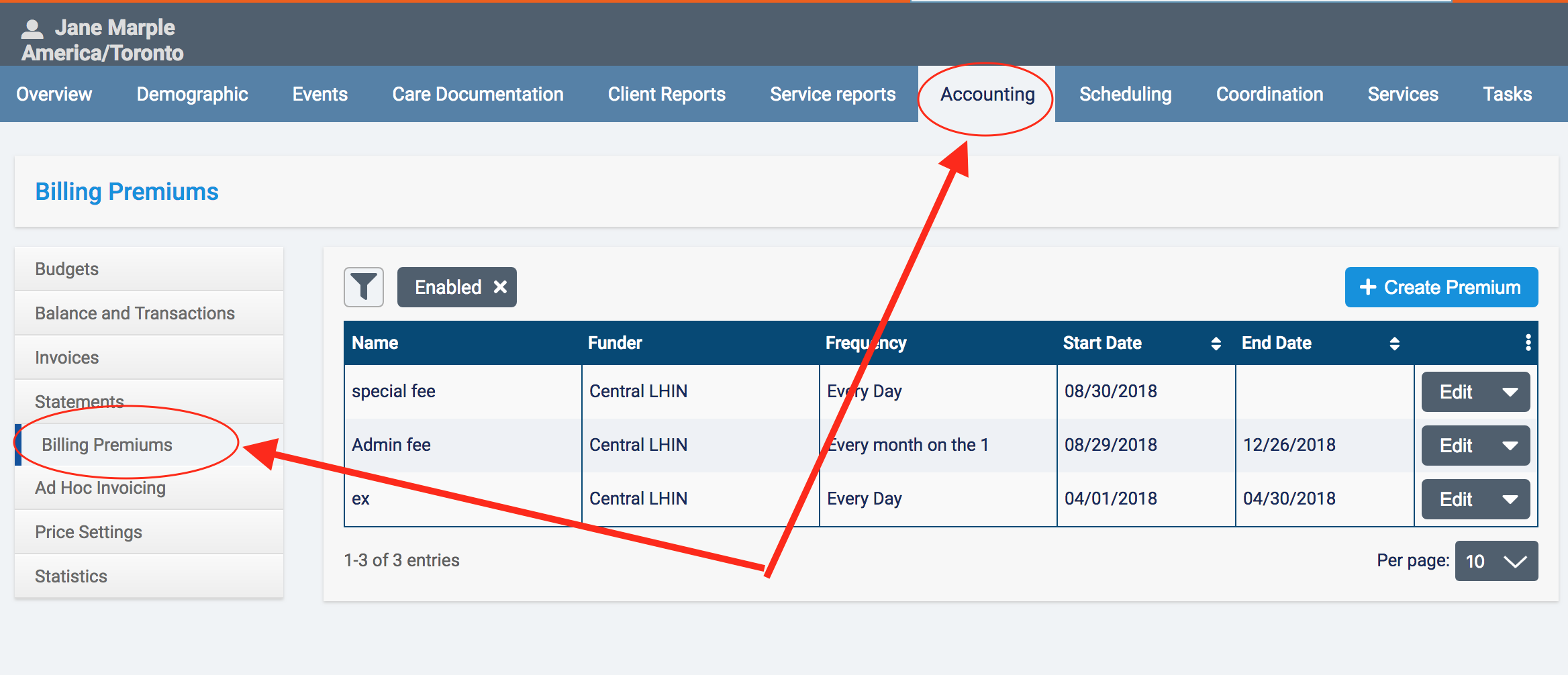Image resolution: width=1568 pixels, height=675 pixels.
Task: Sort table by Start Date
Action: [1215, 344]
